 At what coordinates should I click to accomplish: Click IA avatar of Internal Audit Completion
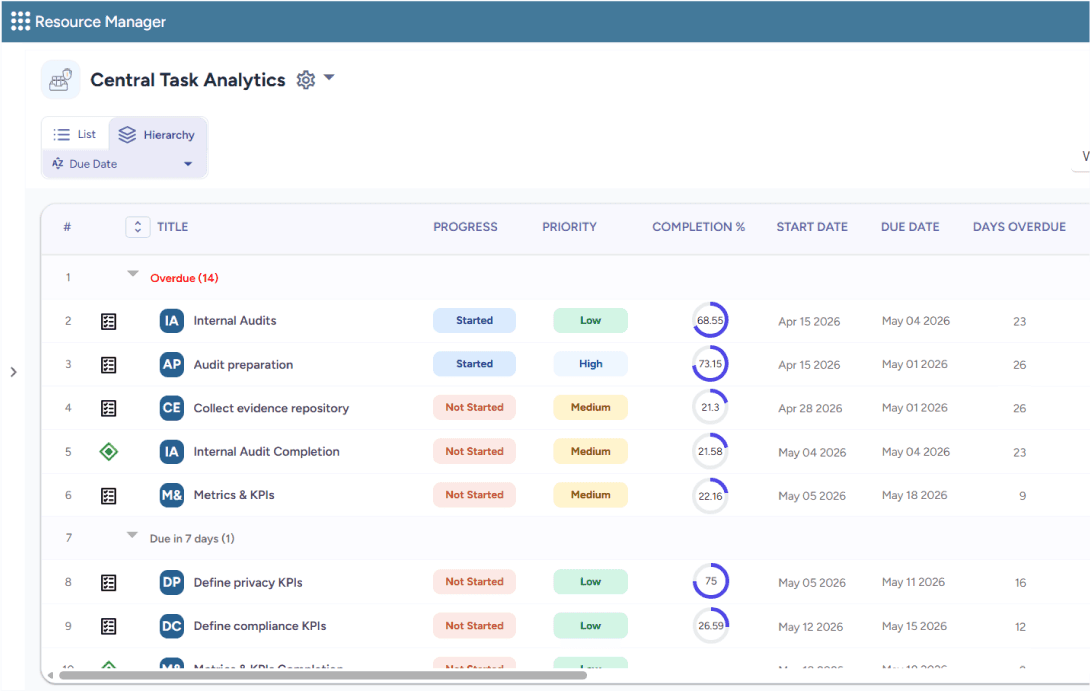click(x=172, y=452)
